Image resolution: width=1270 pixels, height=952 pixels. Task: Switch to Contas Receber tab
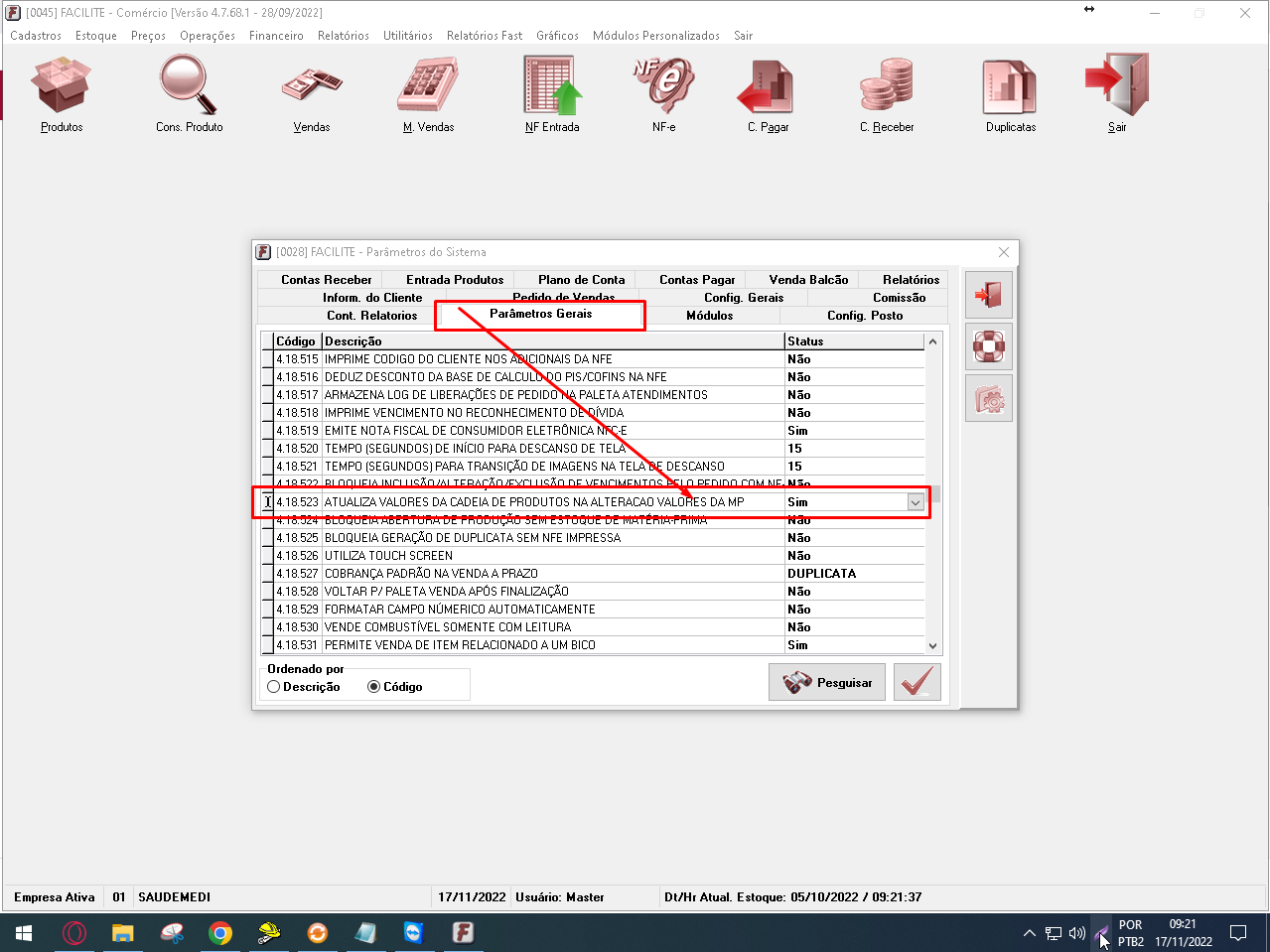pos(327,280)
